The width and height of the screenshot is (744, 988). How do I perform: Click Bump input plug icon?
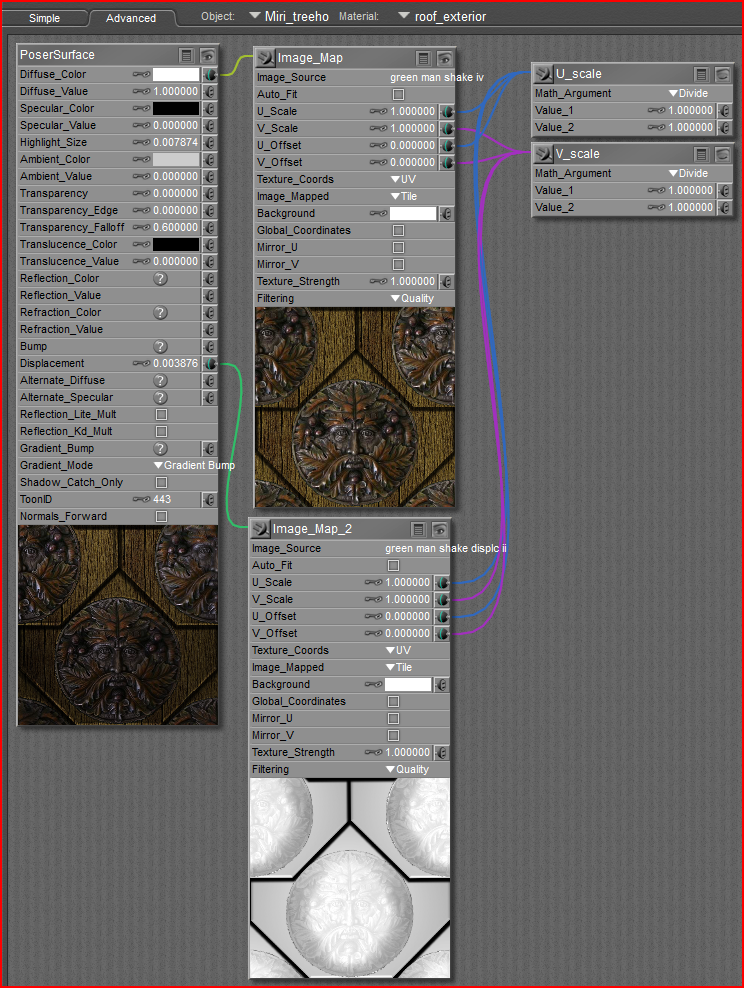[x=210, y=347]
